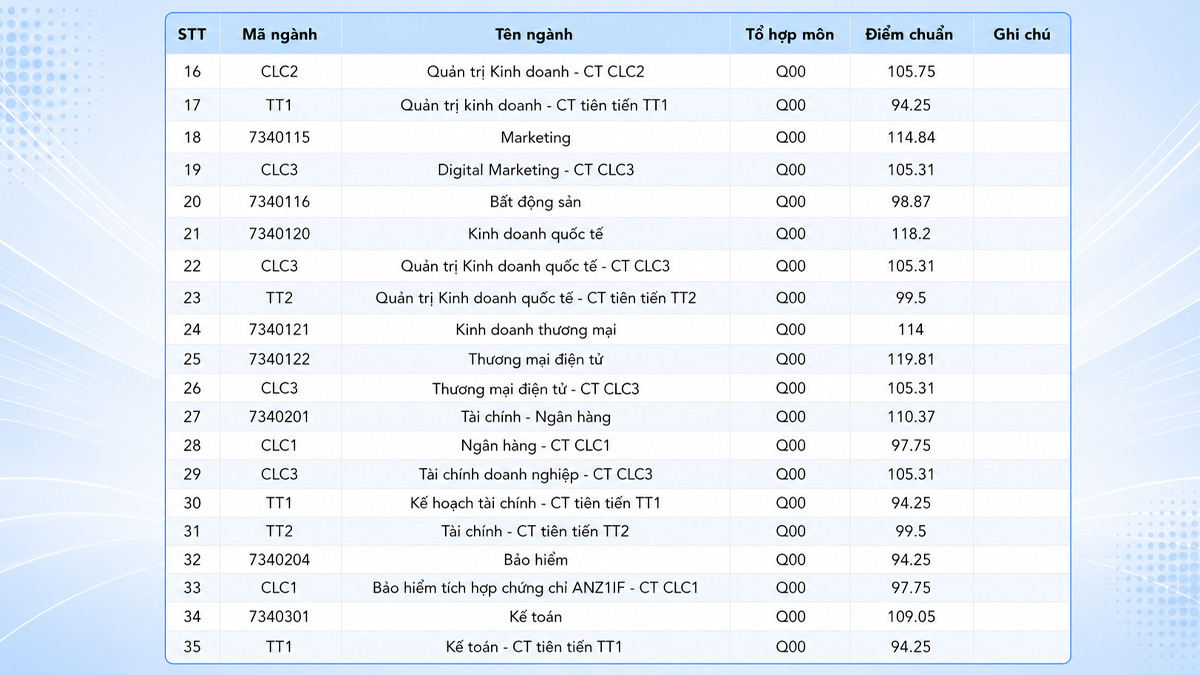Select the Kinh doanh thương mại cell

coord(536,329)
